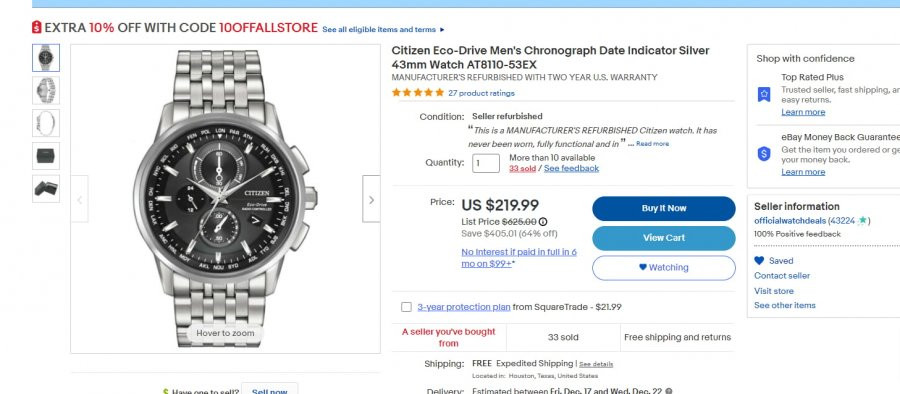This screenshot has width=900, height=394.
Task: Expand See all eligible items and terms
Action: click(383, 29)
